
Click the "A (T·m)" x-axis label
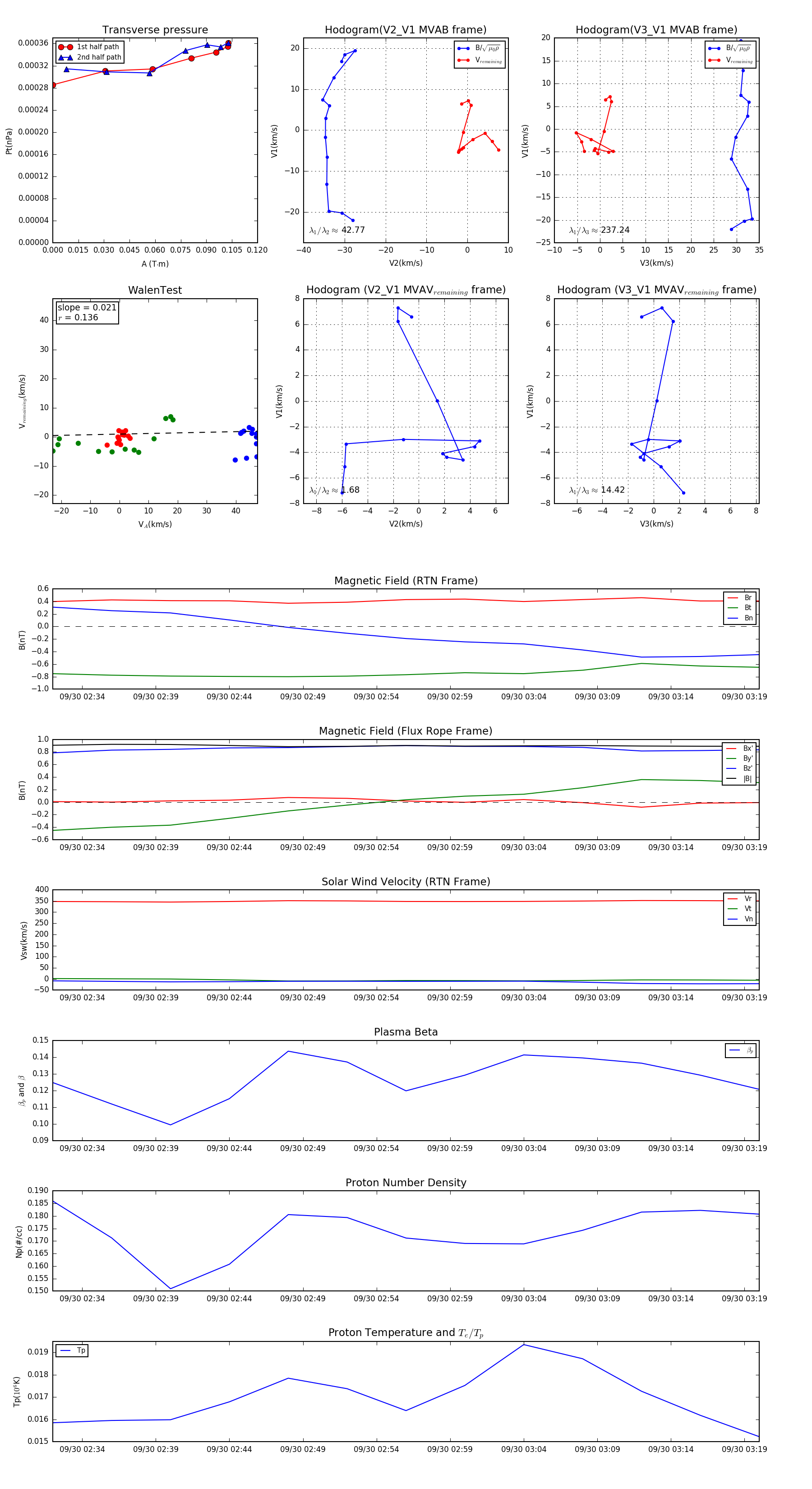point(155,264)
